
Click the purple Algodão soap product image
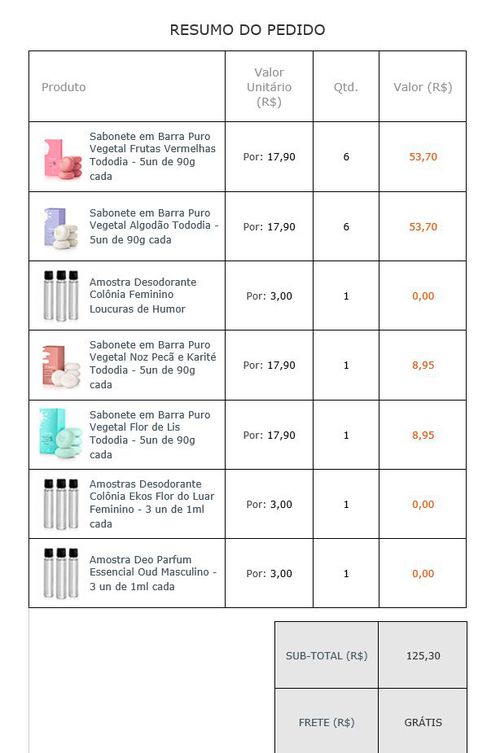(x=61, y=228)
